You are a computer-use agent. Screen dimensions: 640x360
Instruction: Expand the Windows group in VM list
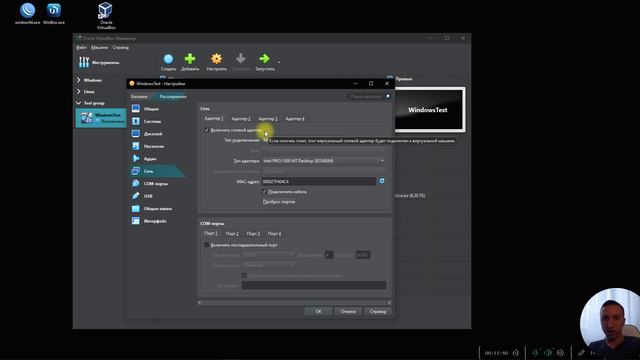click(x=78, y=80)
